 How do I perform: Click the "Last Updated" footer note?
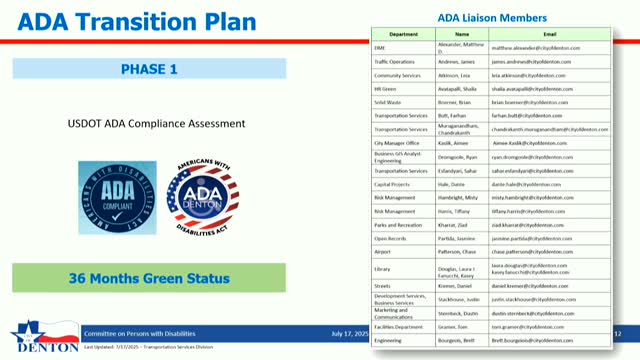click(149, 347)
